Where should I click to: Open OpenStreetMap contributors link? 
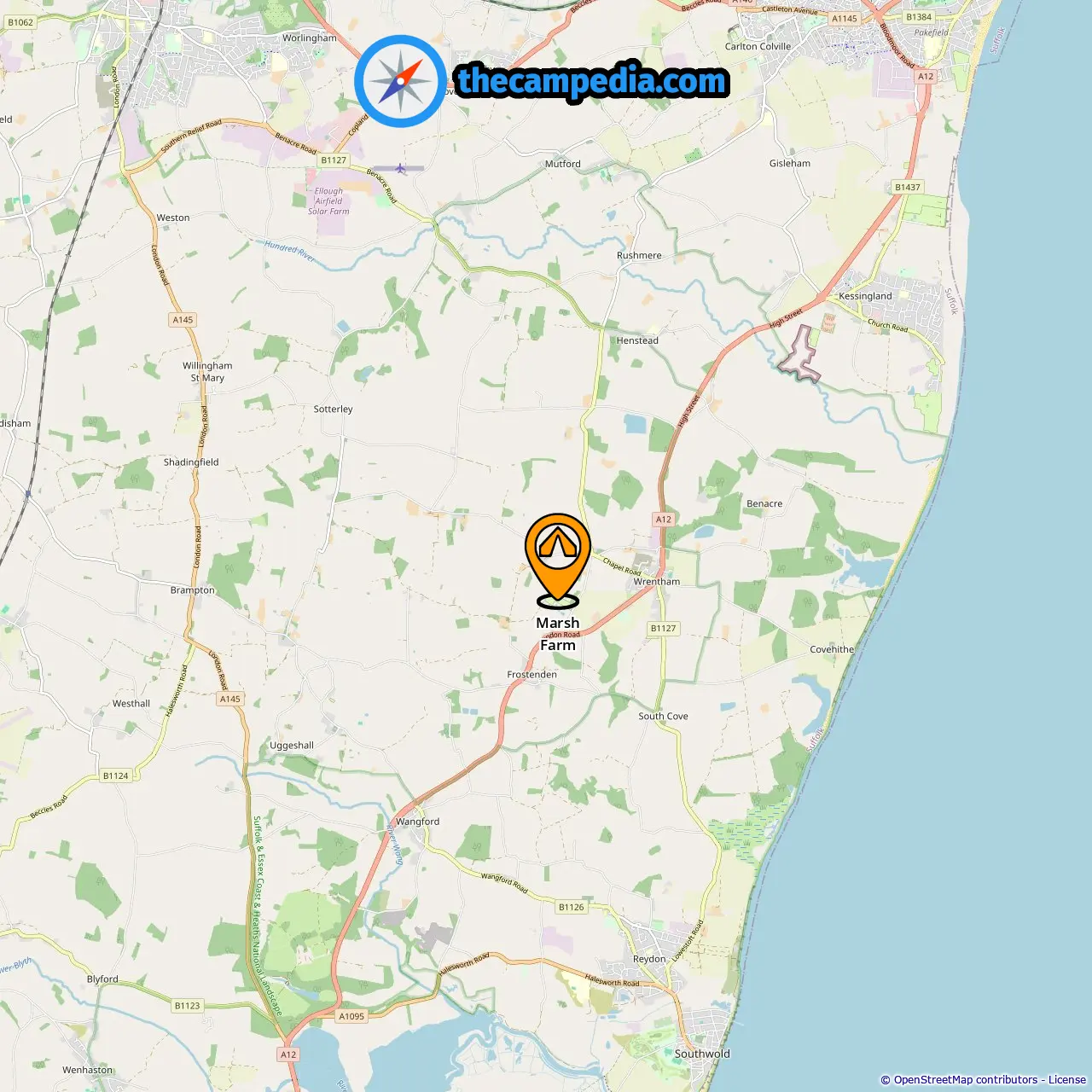pos(966,1080)
